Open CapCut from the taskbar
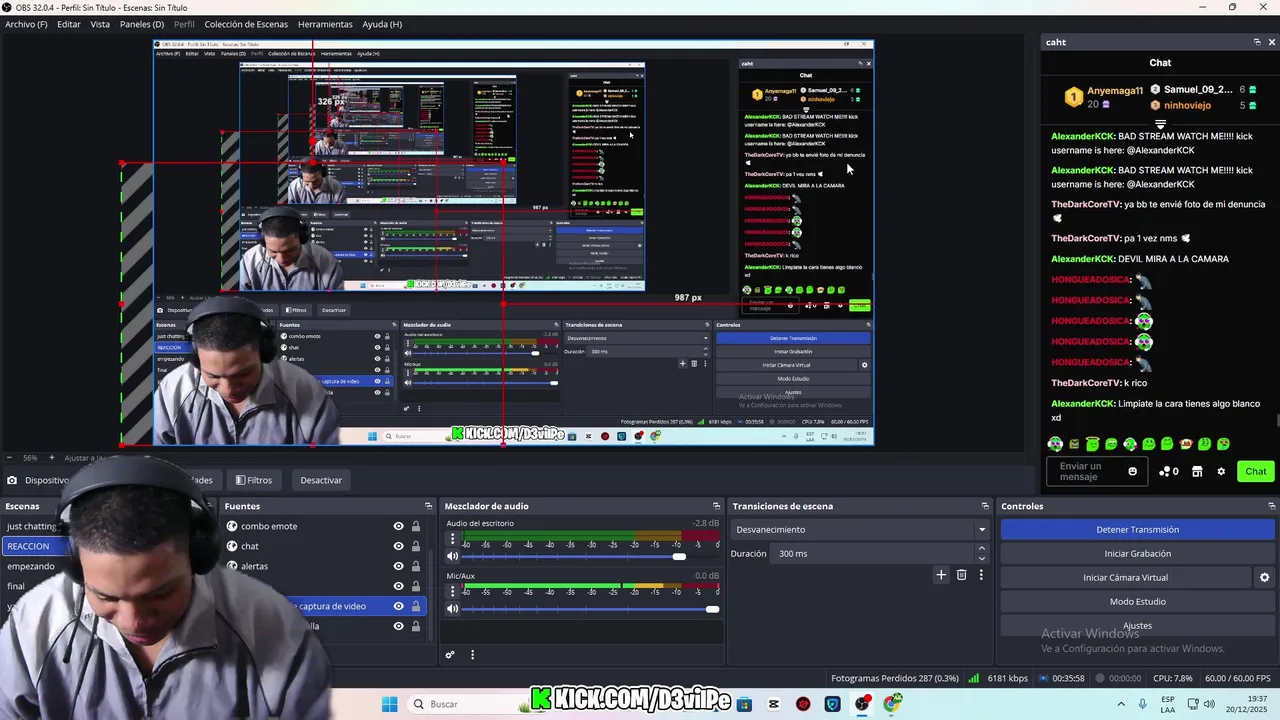 774,704
